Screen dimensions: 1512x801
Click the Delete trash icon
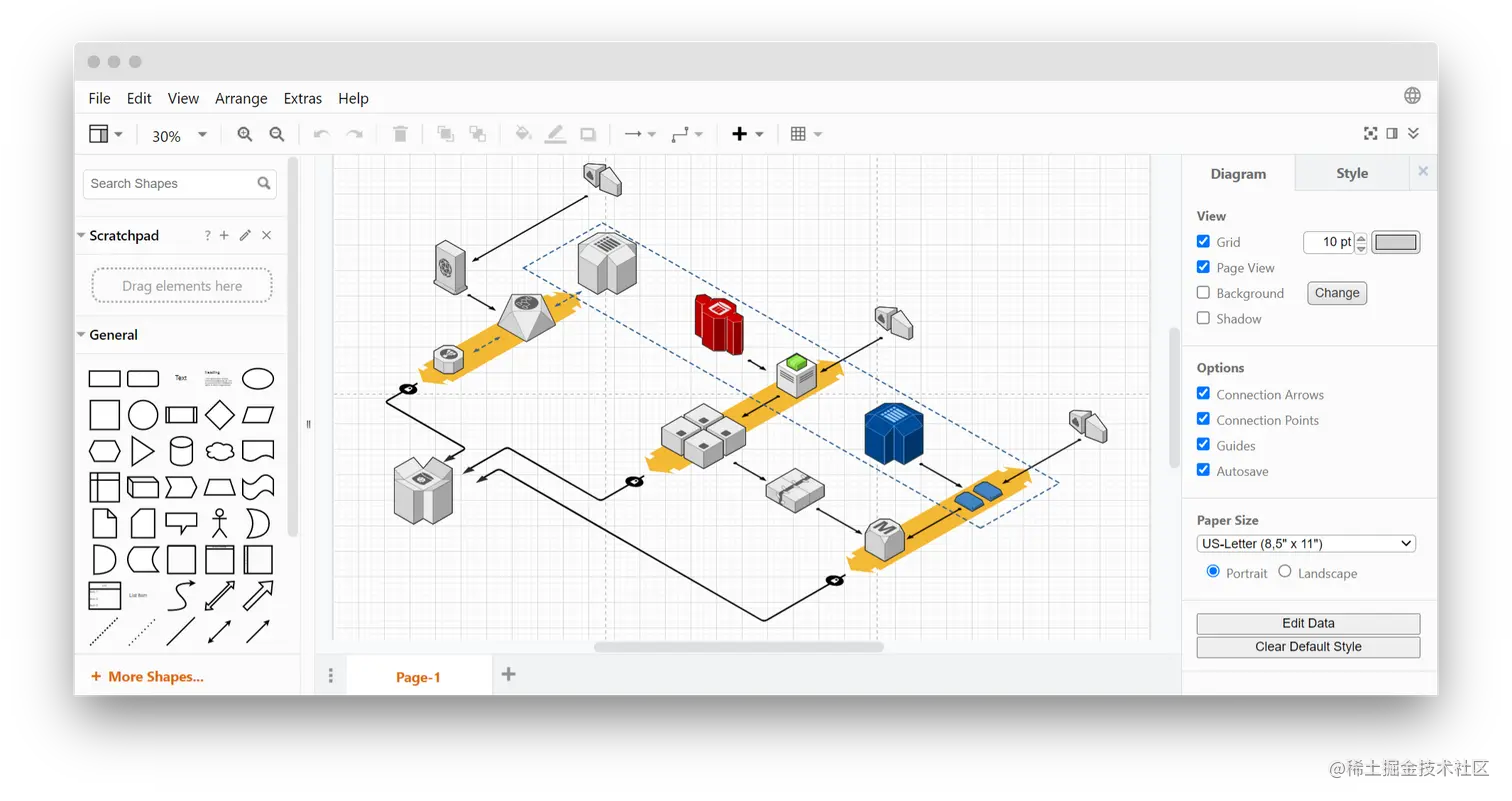400,134
